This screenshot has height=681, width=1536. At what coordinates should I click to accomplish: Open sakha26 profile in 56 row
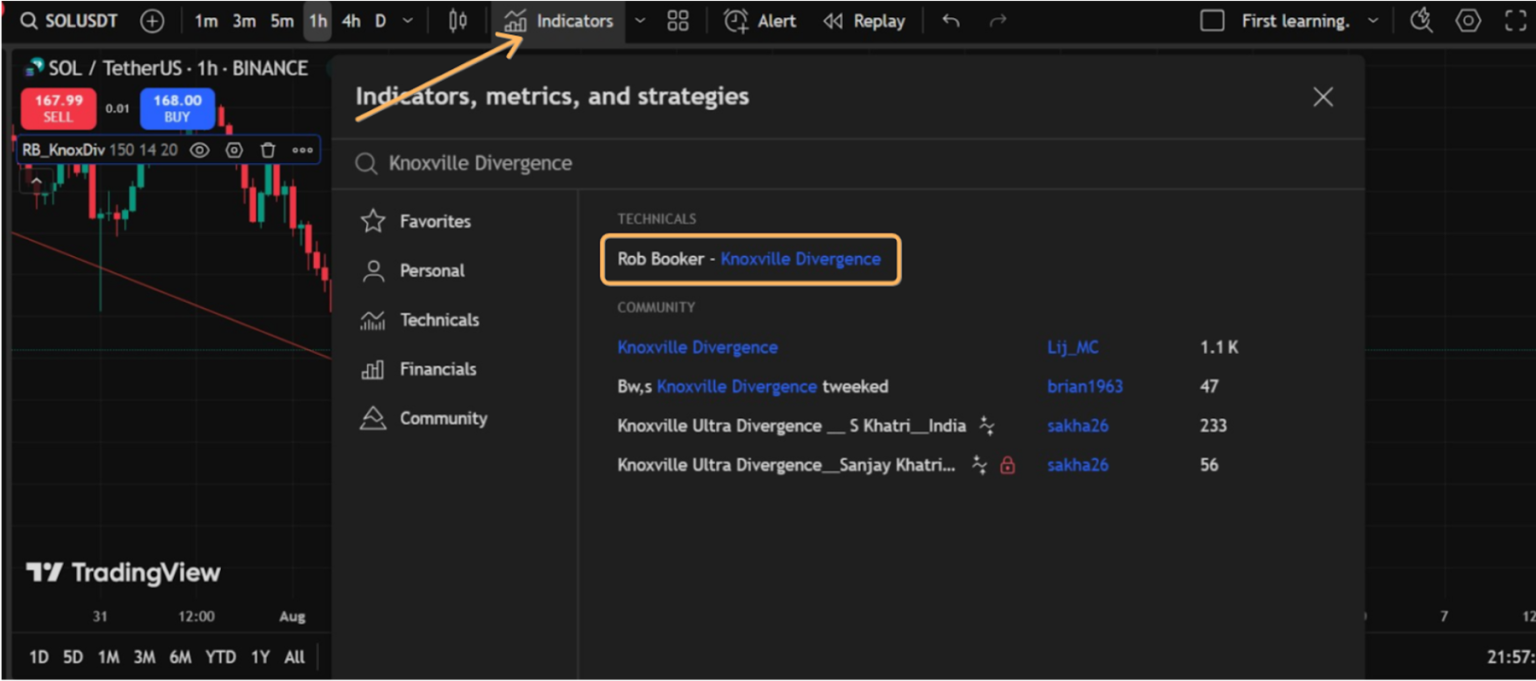click(1077, 465)
